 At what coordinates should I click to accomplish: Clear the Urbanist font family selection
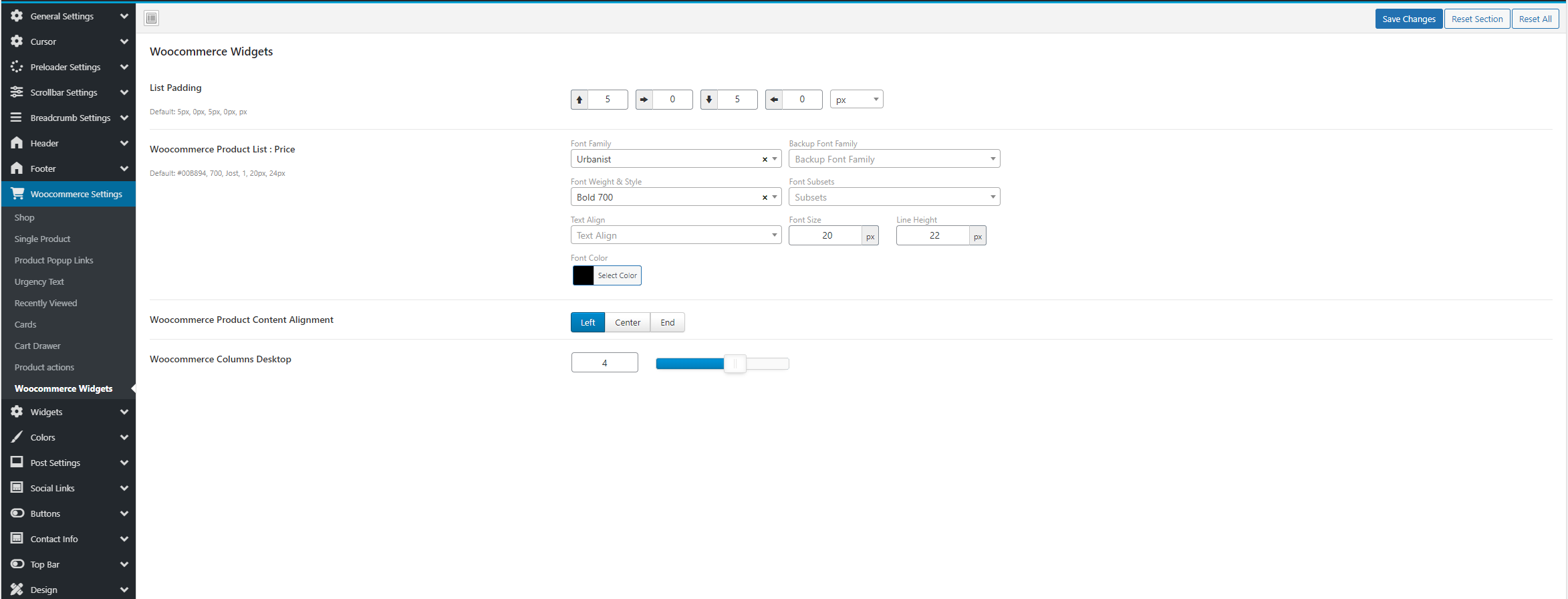[765, 159]
